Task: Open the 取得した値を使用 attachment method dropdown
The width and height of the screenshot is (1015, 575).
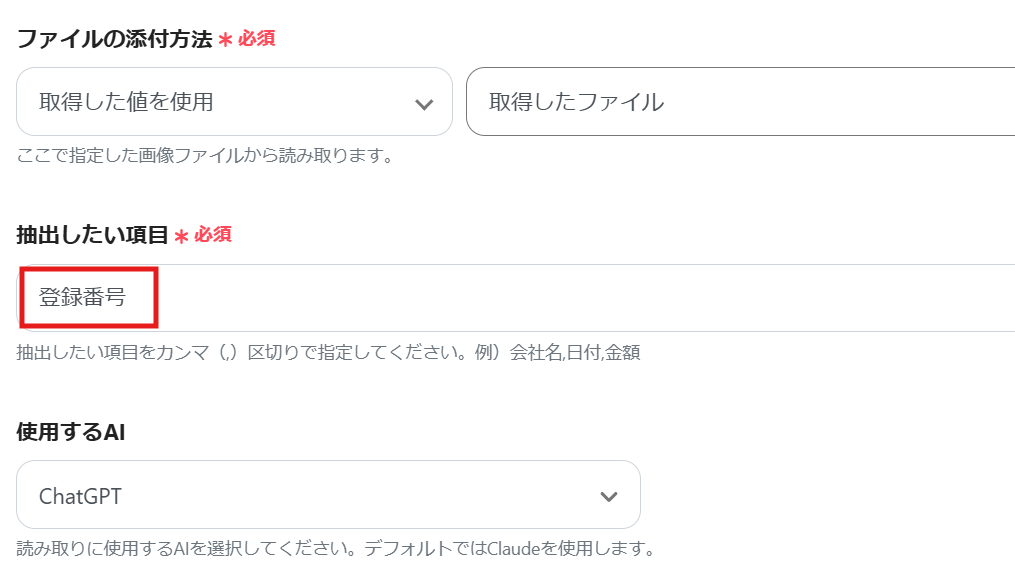Action: tap(234, 102)
